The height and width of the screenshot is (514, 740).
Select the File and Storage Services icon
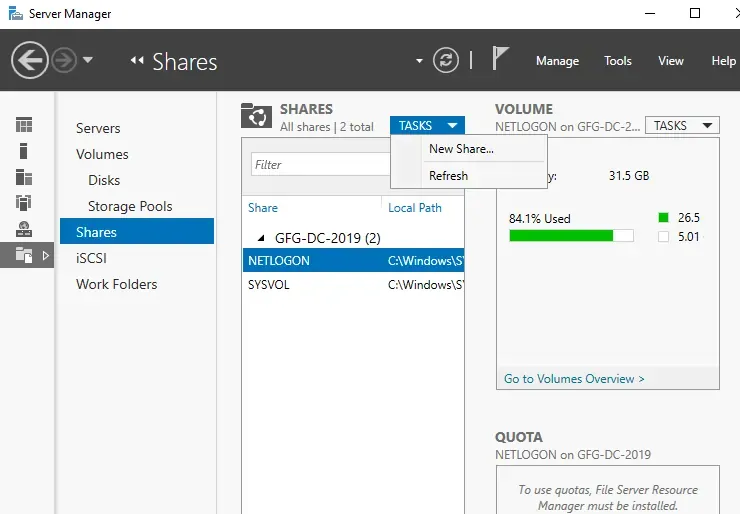24,255
